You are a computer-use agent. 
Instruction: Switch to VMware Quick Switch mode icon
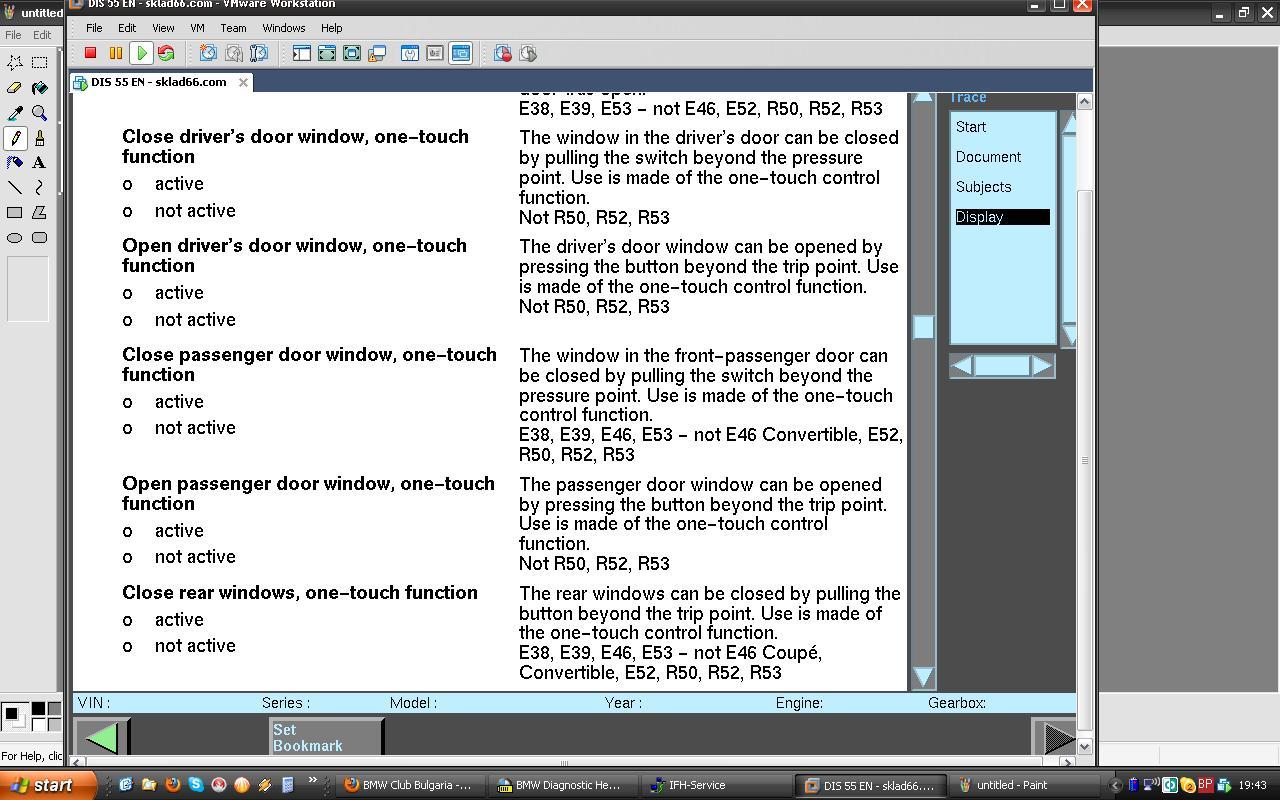(x=326, y=53)
